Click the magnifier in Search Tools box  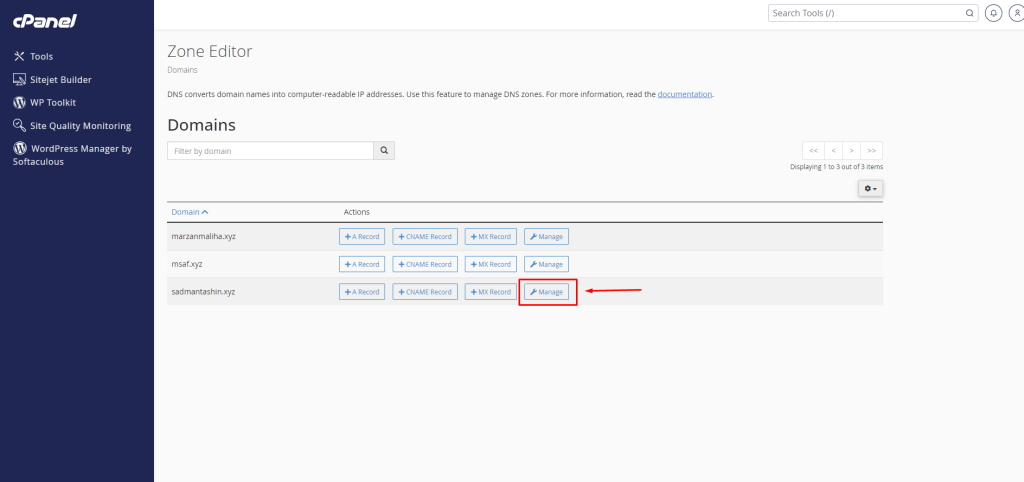pos(968,13)
